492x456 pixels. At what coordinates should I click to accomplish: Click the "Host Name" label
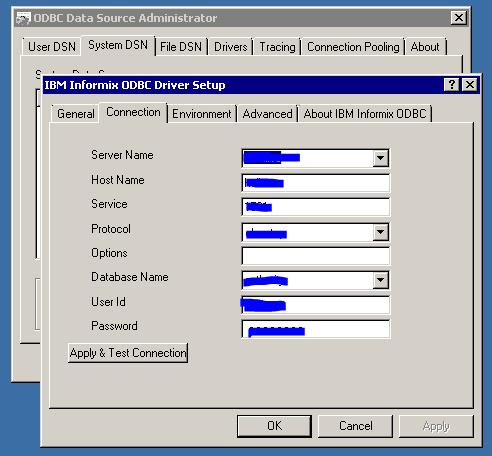point(118,180)
